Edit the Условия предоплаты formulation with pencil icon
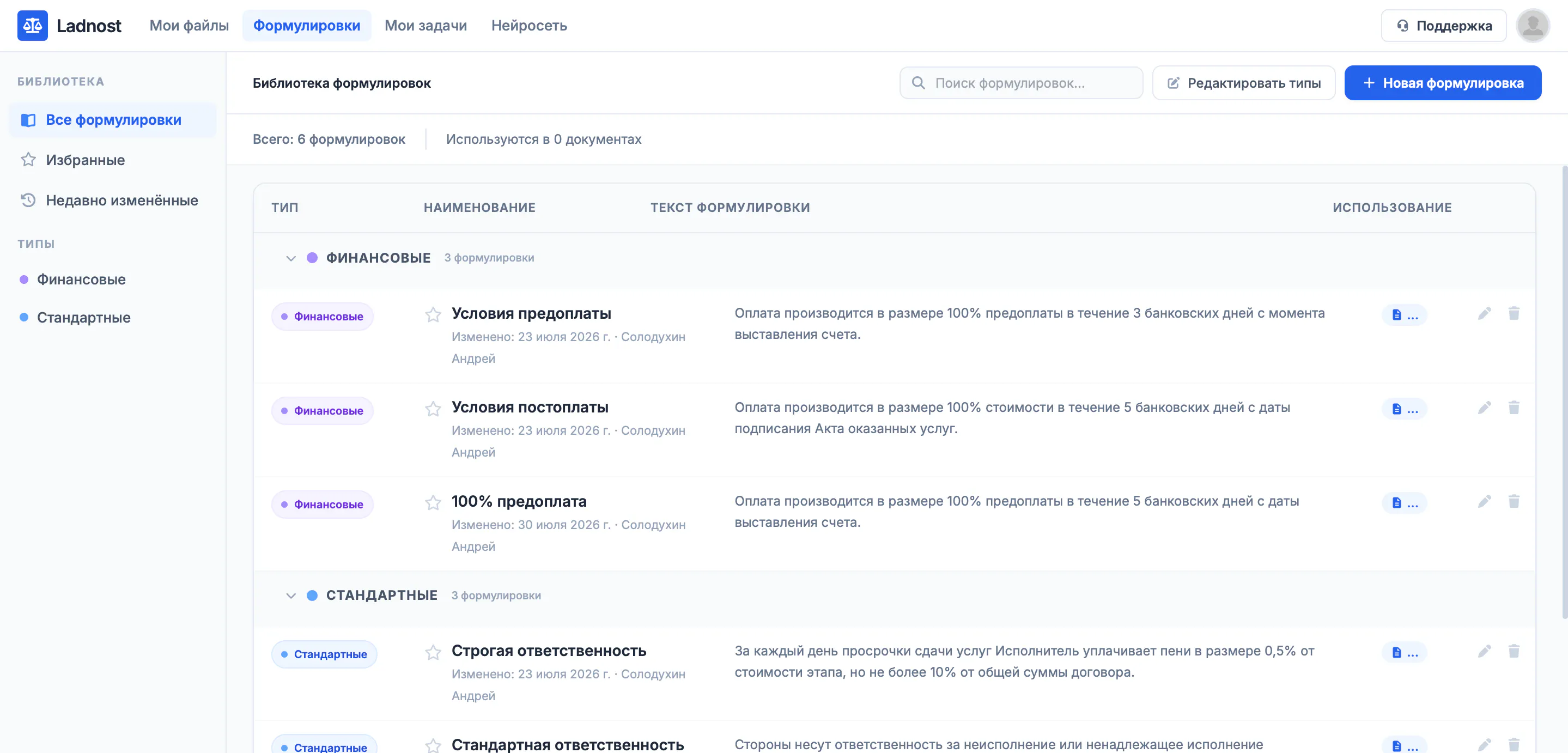1568x753 pixels. (x=1484, y=313)
